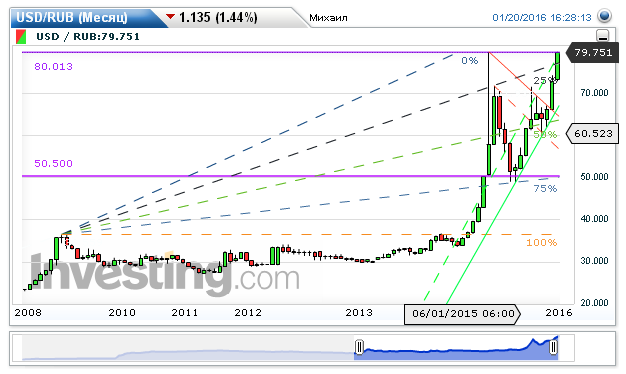
Task: Open the USD/RUB (Месяц) tab
Action: tap(72, 18)
